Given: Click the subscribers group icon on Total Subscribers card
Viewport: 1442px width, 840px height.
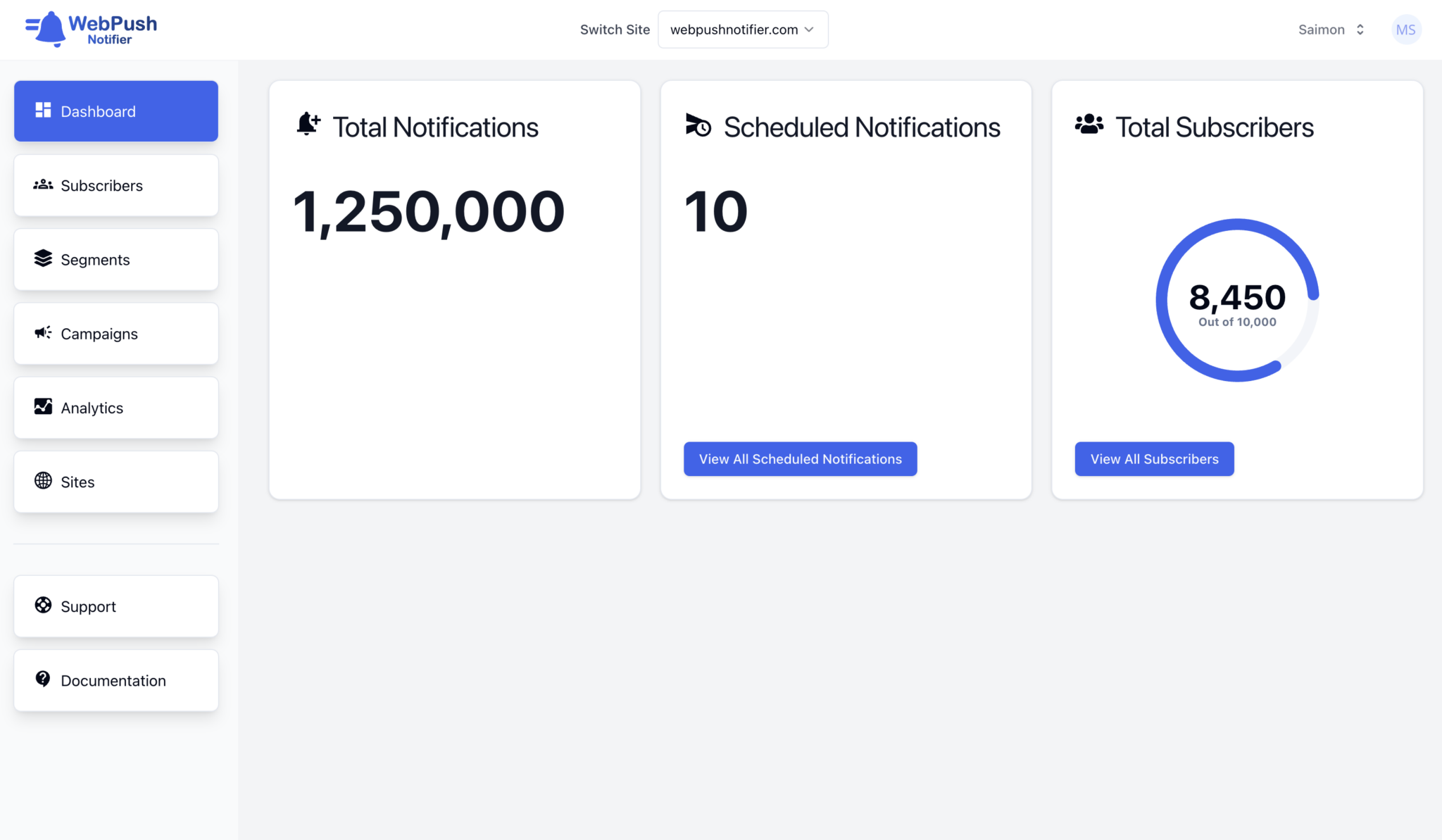Looking at the screenshot, I should [1089, 125].
